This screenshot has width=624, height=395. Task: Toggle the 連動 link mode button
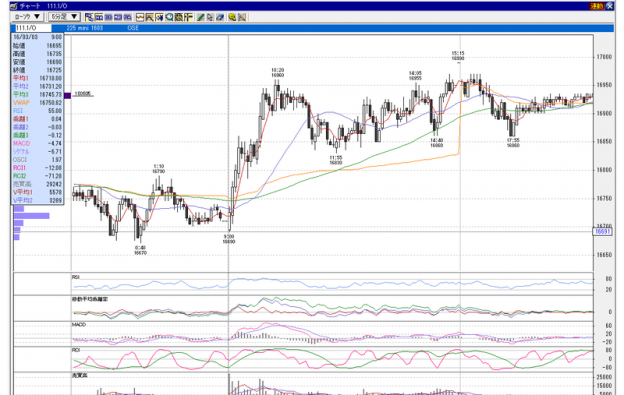[597, 6]
